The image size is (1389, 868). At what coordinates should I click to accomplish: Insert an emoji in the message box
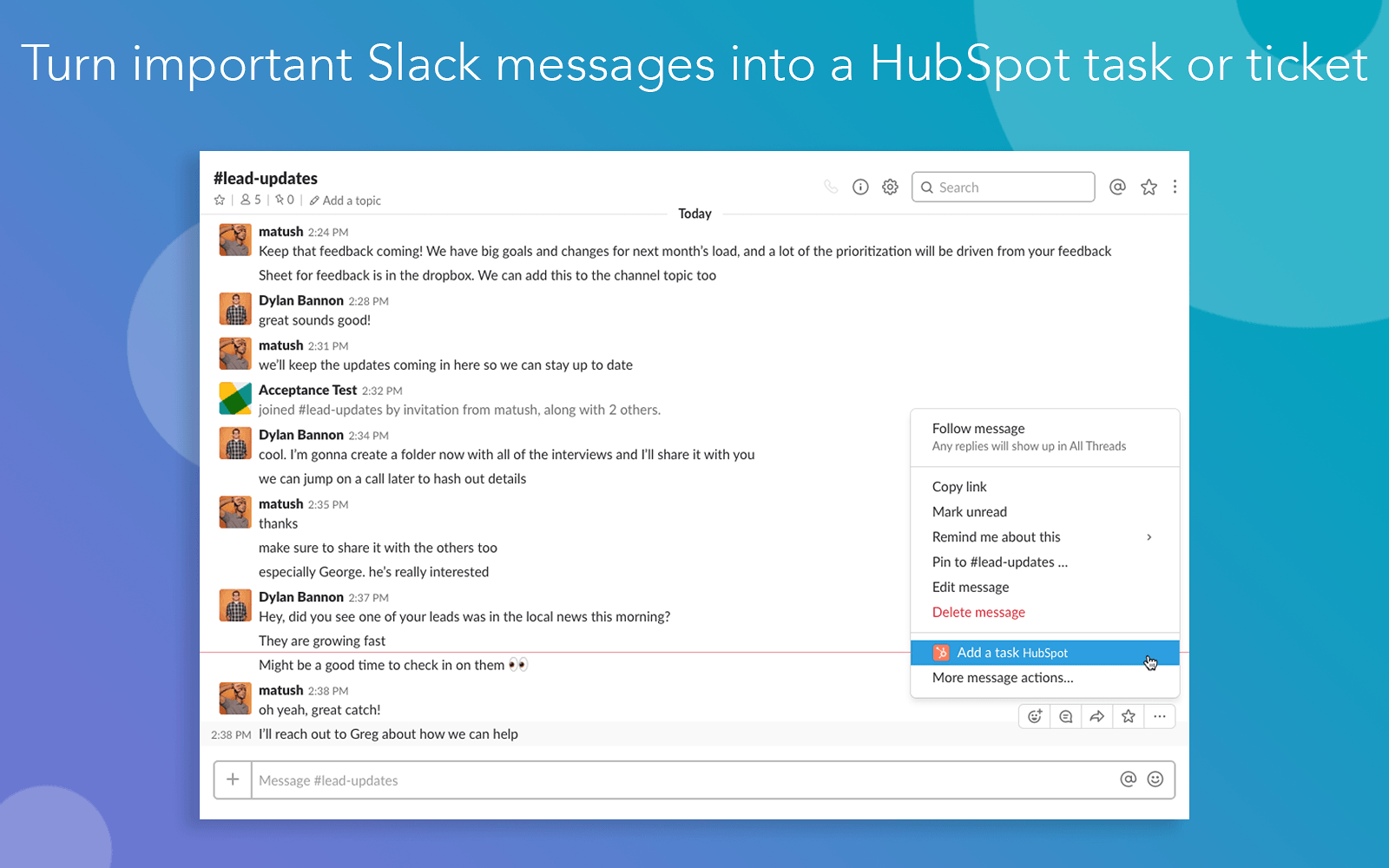(x=1155, y=779)
